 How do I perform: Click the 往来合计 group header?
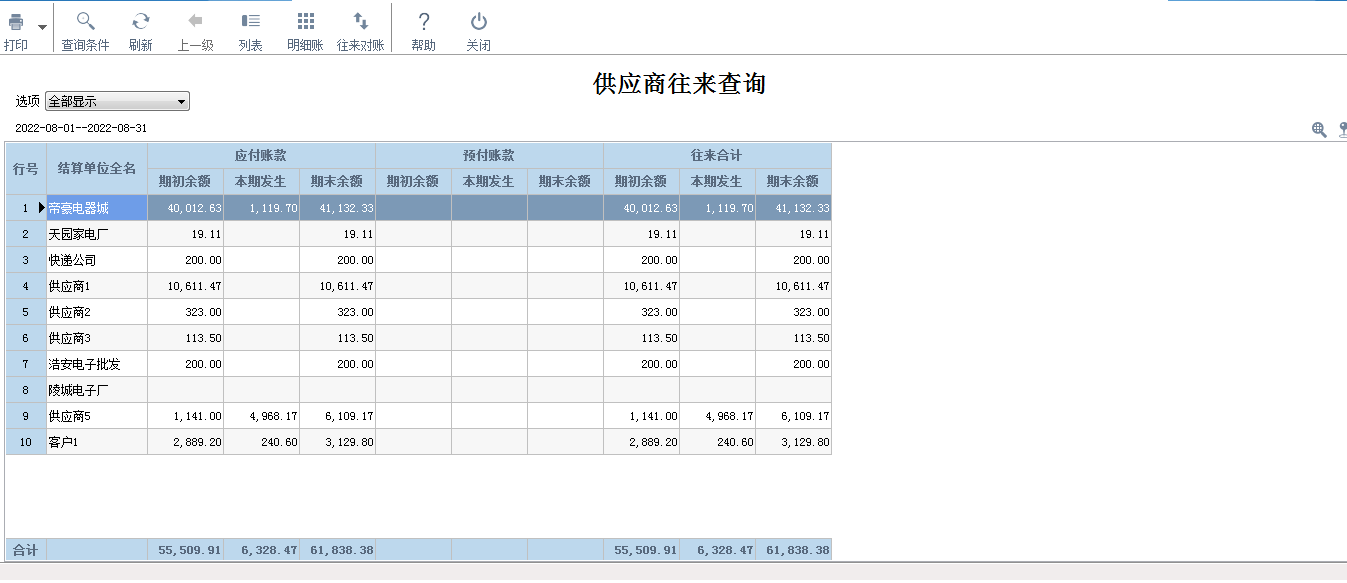[717, 155]
